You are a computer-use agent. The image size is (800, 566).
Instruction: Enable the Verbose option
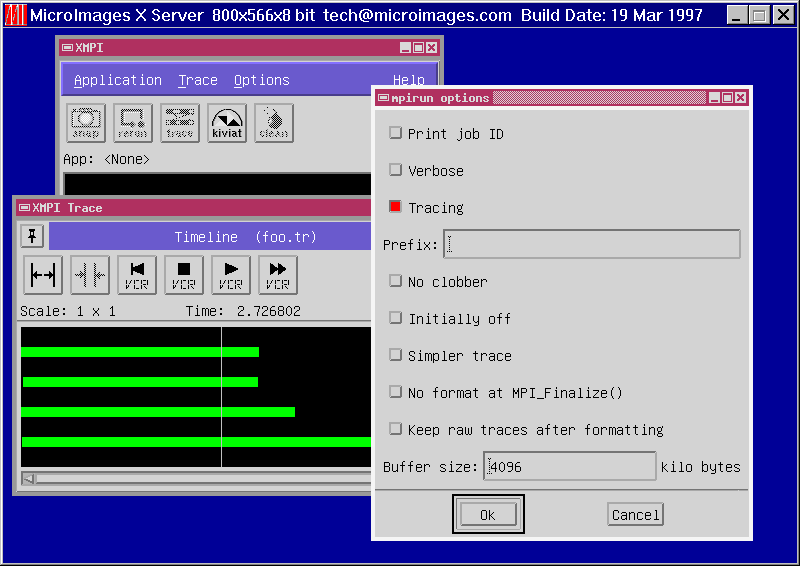(x=395, y=169)
